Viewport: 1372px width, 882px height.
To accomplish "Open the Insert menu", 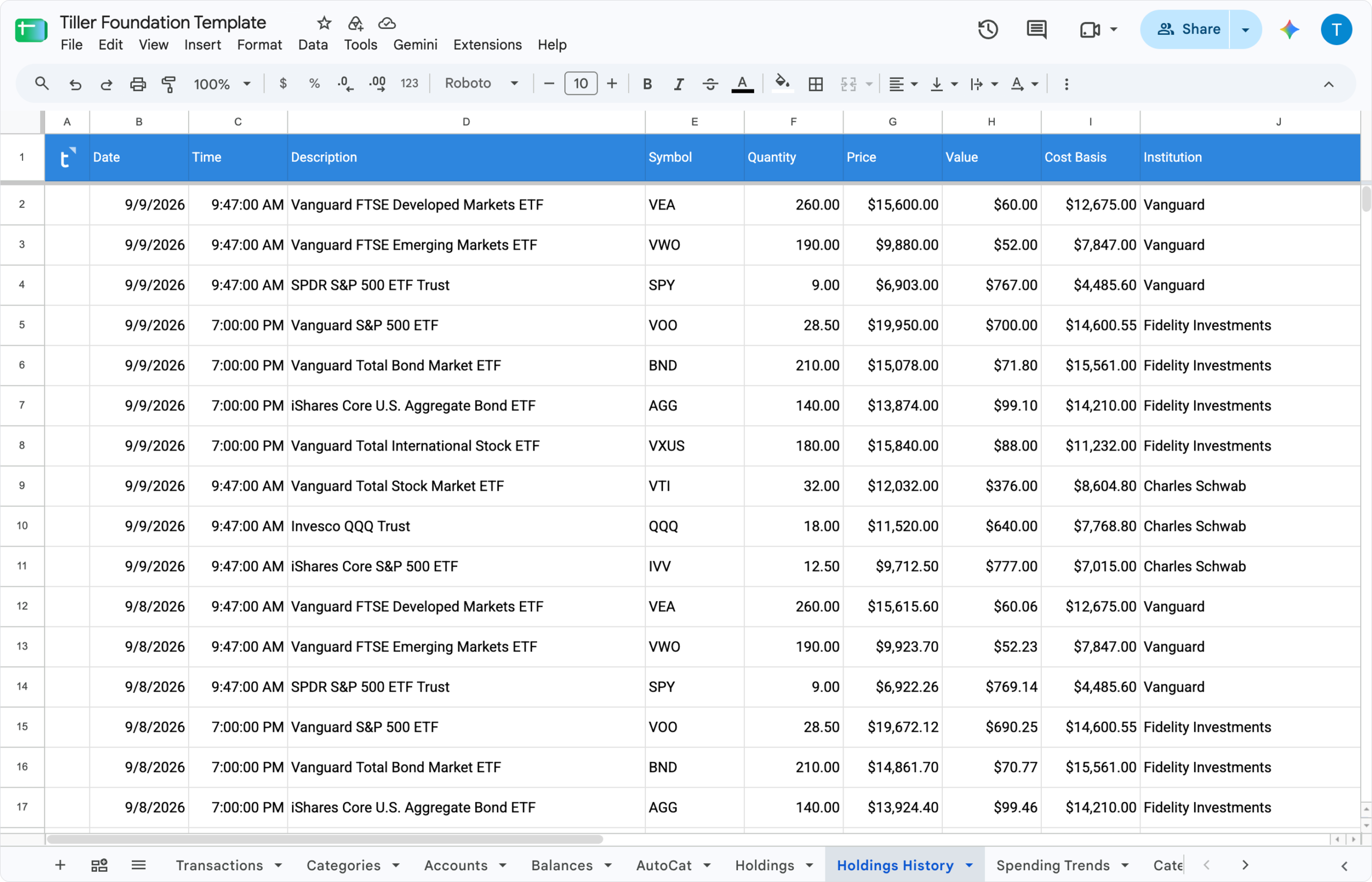I will click(x=202, y=44).
